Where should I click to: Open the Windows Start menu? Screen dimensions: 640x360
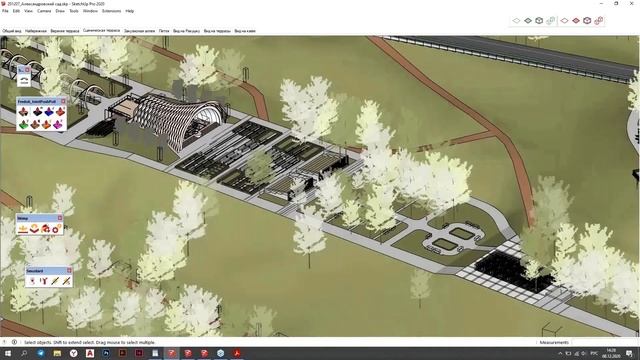point(8,353)
